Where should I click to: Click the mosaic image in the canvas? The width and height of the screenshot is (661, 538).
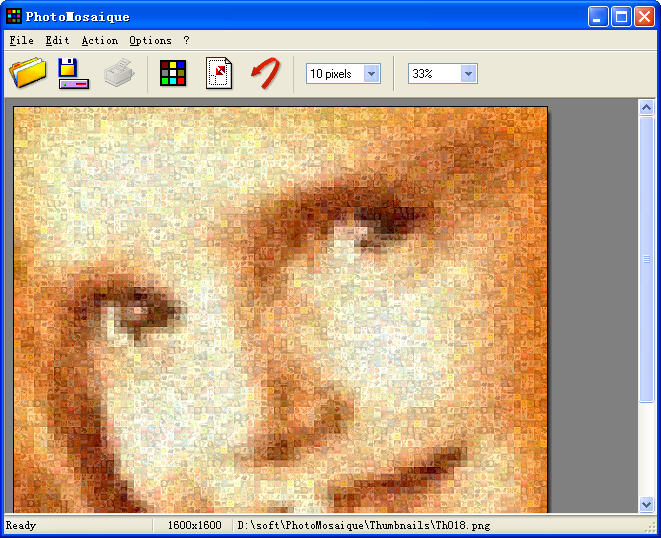tap(280, 310)
